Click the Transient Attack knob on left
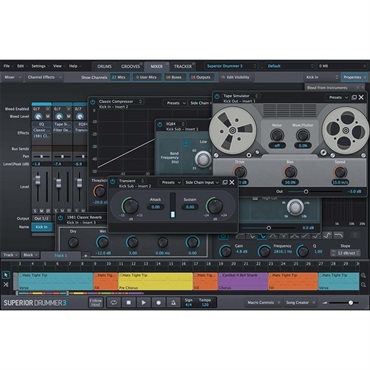Image resolution: width=370 pixels, height=370 pixels. click(130, 206)
